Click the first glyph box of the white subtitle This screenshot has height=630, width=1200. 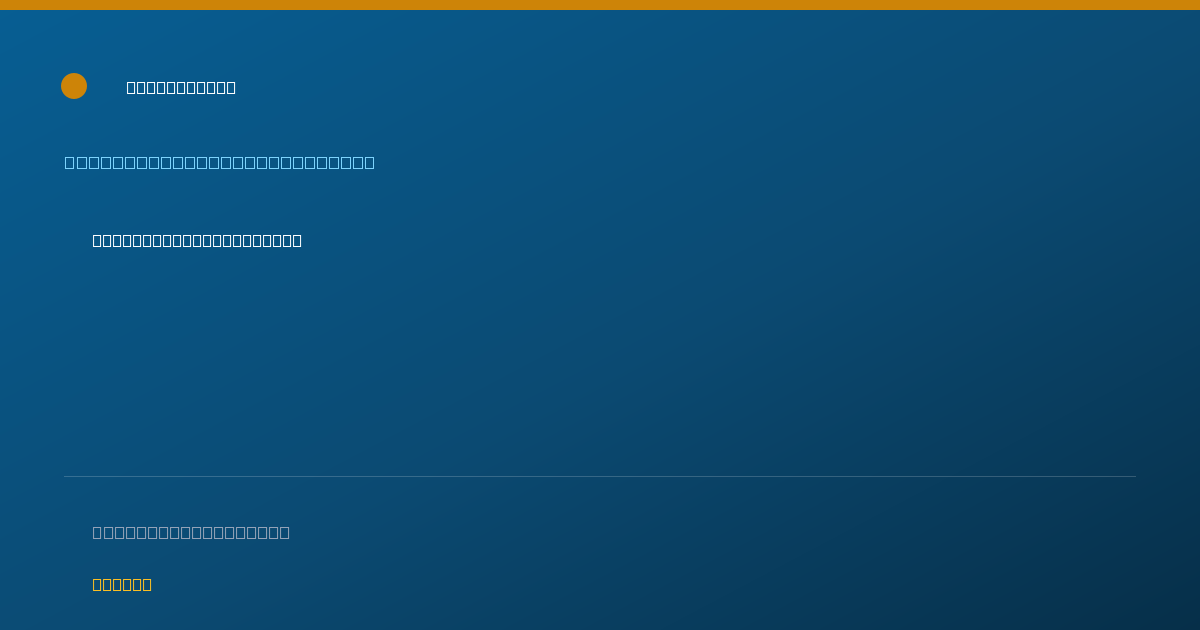[97, 240]
